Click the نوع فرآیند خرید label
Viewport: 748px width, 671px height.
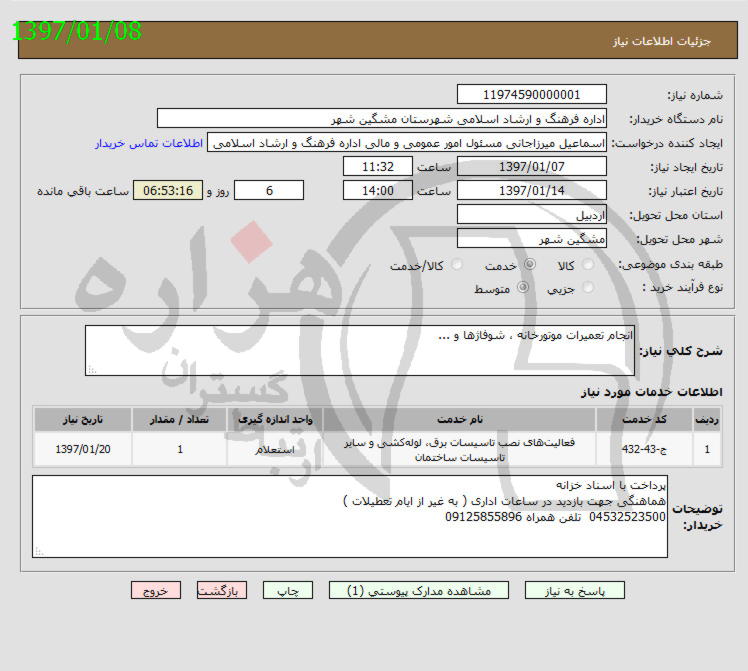(x=682, y=288)
